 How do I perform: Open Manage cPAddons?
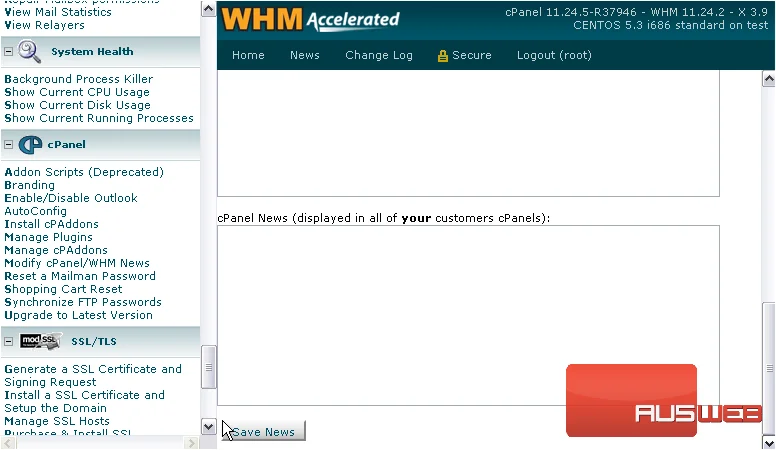[55, 250]
